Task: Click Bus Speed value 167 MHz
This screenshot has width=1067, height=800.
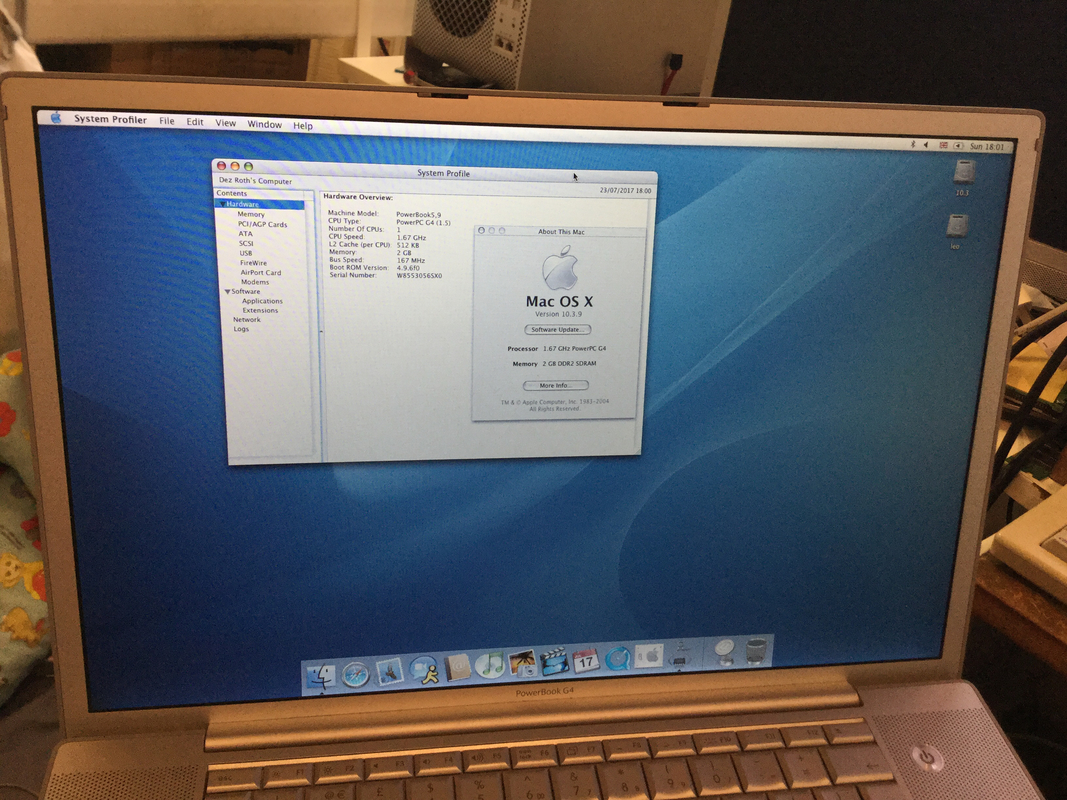Action: [410, 260]
